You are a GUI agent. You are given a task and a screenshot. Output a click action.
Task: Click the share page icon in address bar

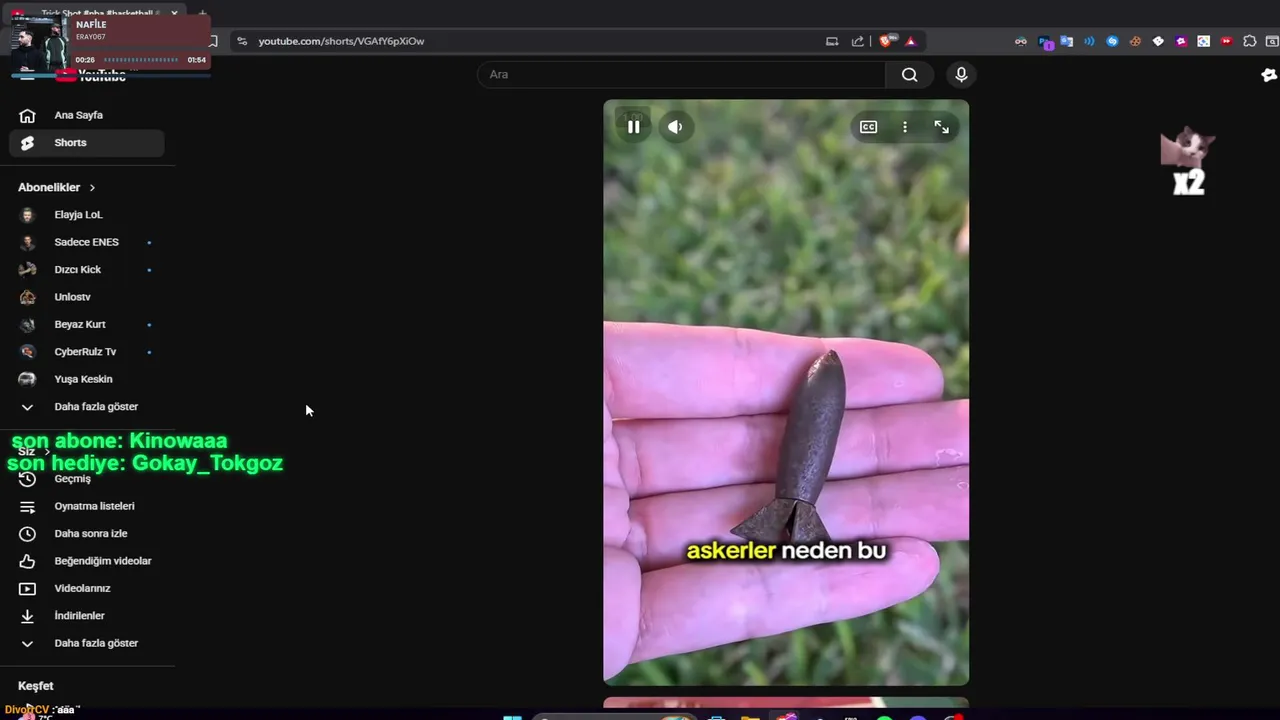pyautogui.click(x=857, y=41)
